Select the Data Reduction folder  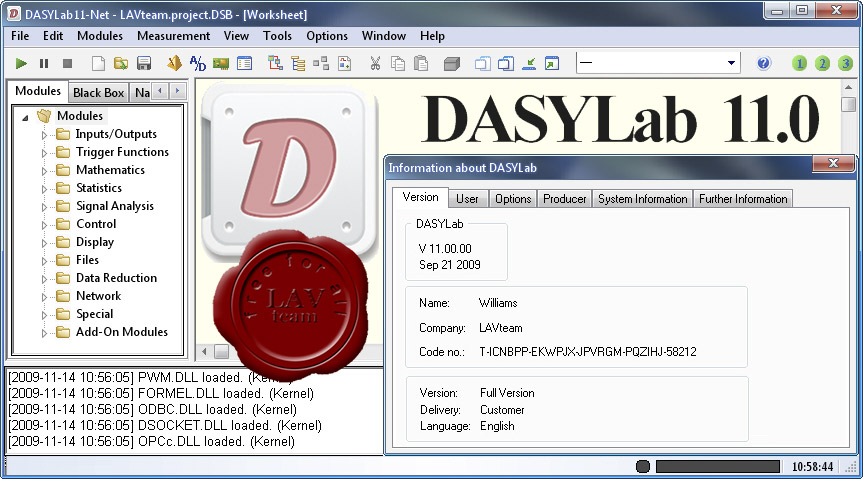(x=116, y=278)
